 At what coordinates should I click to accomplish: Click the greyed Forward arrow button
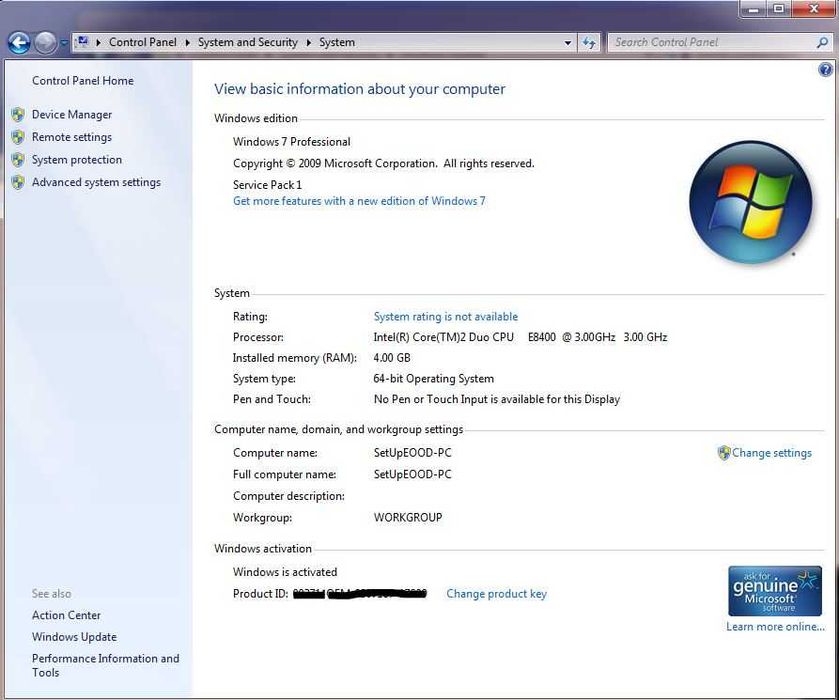[45, 43]
